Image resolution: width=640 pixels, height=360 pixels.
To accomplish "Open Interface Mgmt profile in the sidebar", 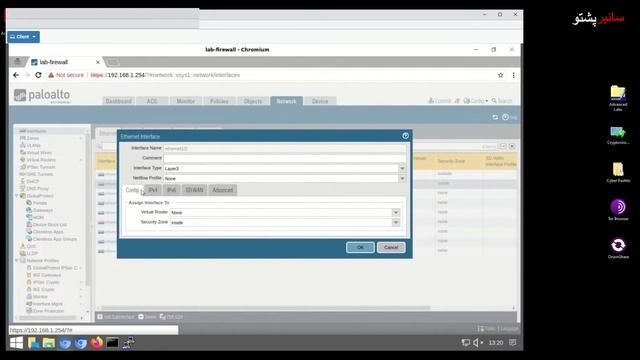I will 47,304.
